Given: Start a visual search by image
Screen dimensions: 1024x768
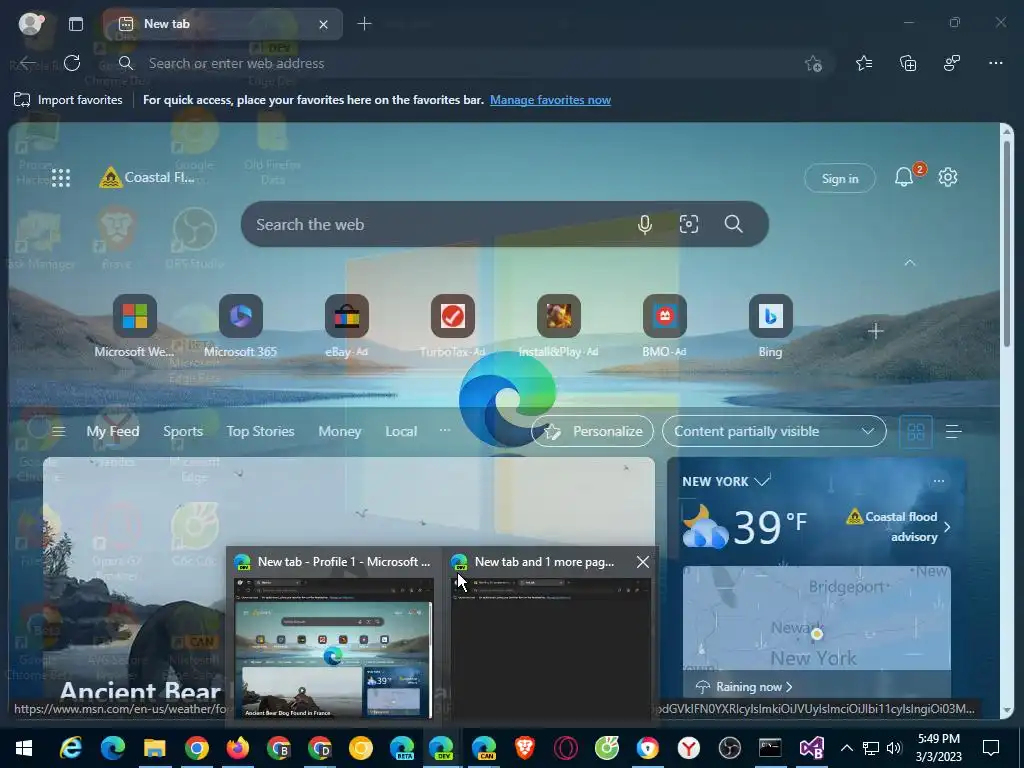Looking at the screenshot, I should click(688, 225).
